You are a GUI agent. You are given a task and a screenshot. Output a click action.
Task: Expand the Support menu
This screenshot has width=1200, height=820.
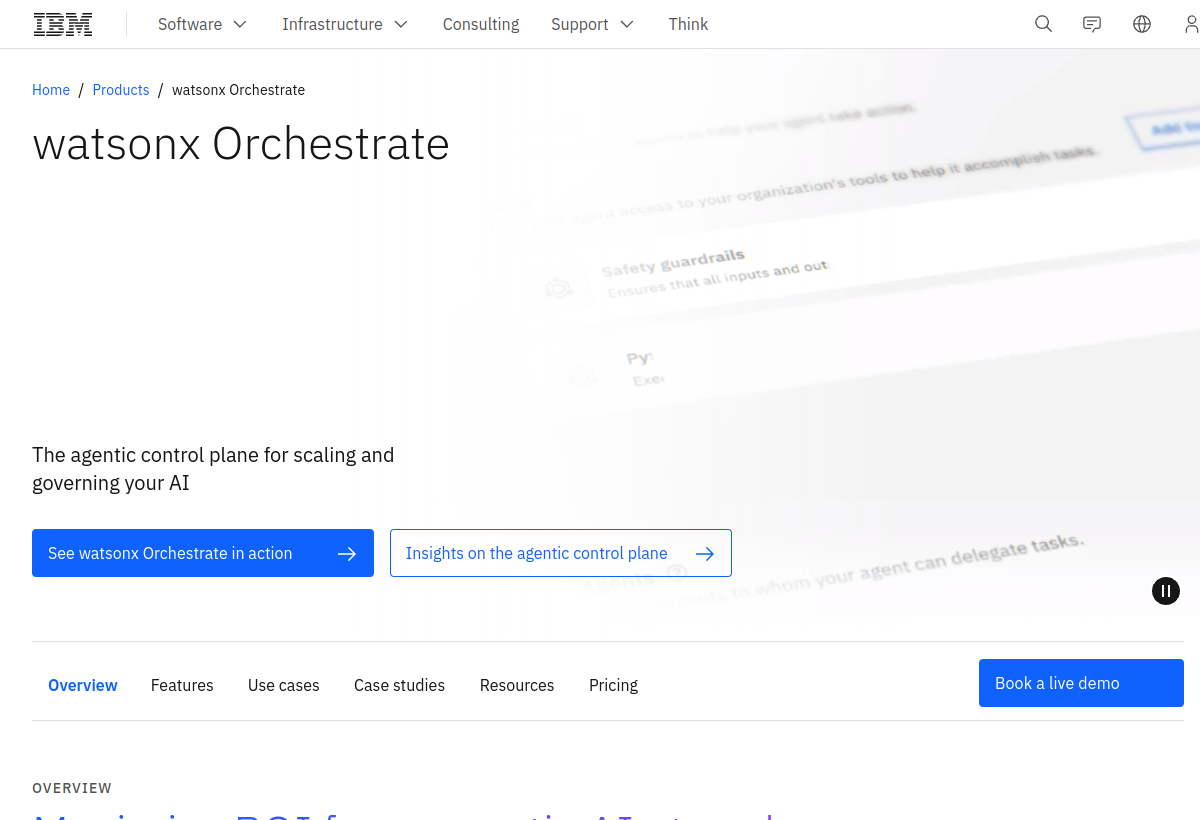click(x=592, y=24)
